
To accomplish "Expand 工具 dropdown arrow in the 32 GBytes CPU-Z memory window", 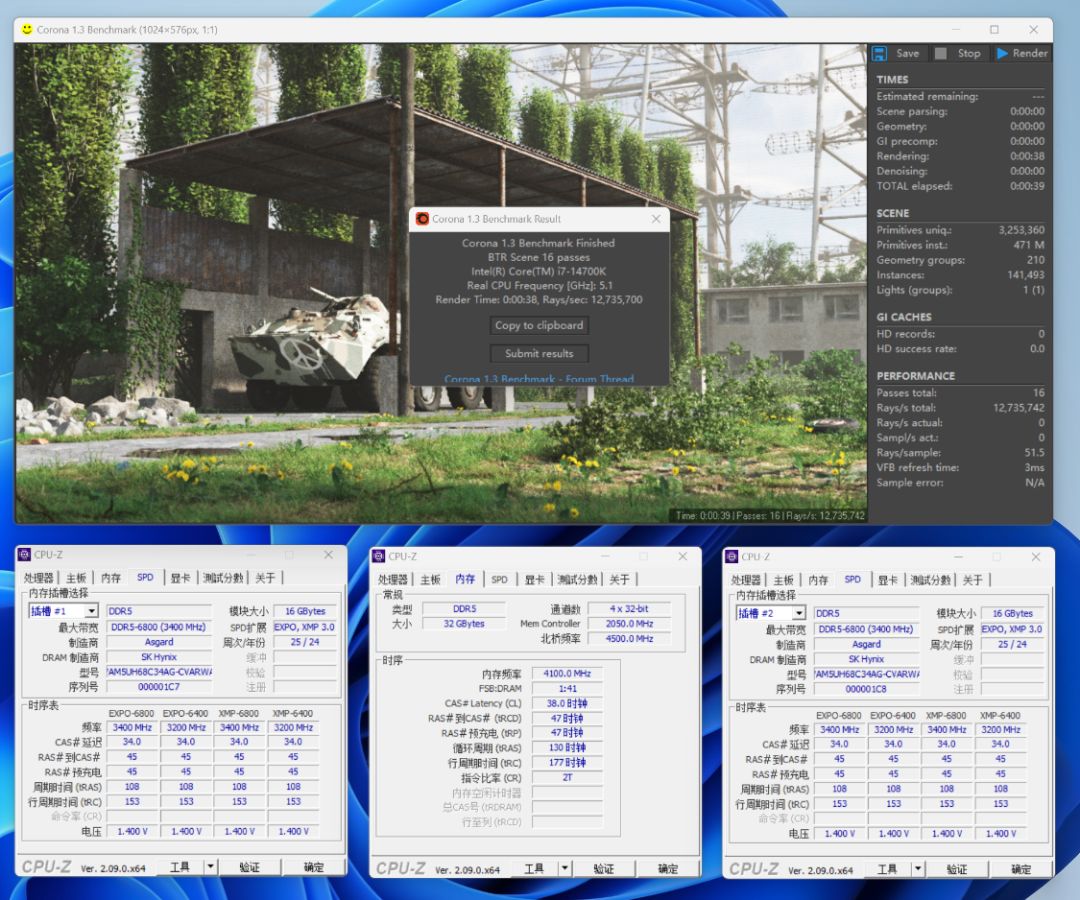I will (565, 868).
